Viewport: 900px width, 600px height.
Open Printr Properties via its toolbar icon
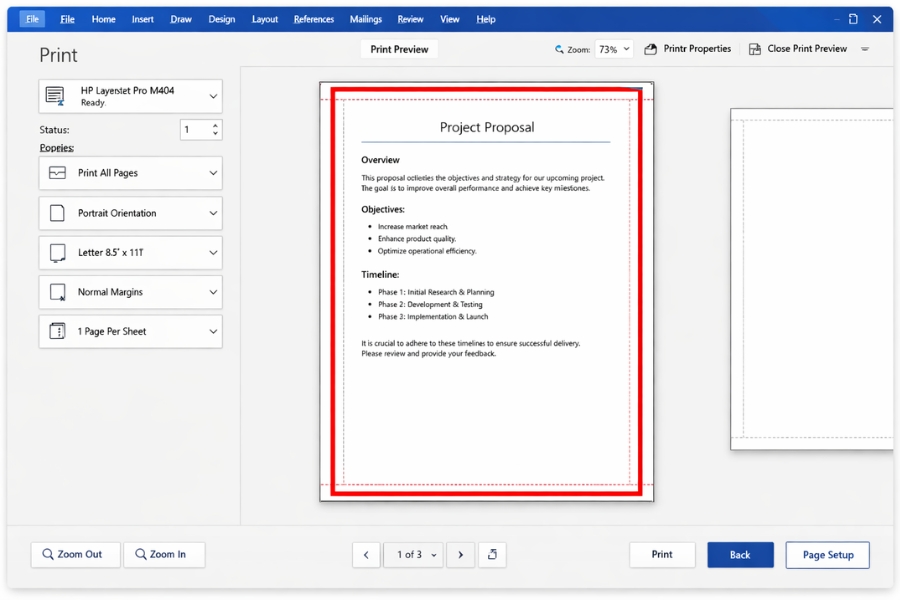[x=650, y=48]
